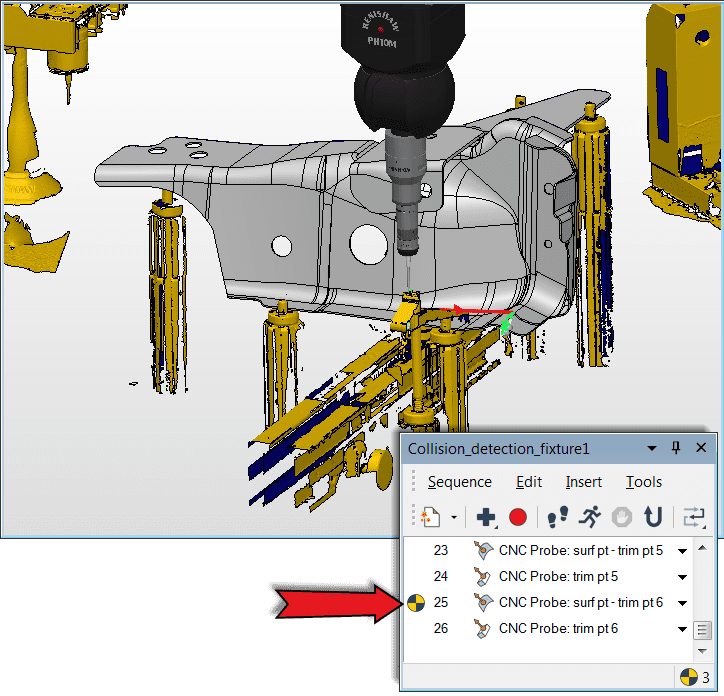Toggle the pin on Collision_detection_fixture1 panel
The width and height of the screenshot is (724, 696).
pos(676,449)
